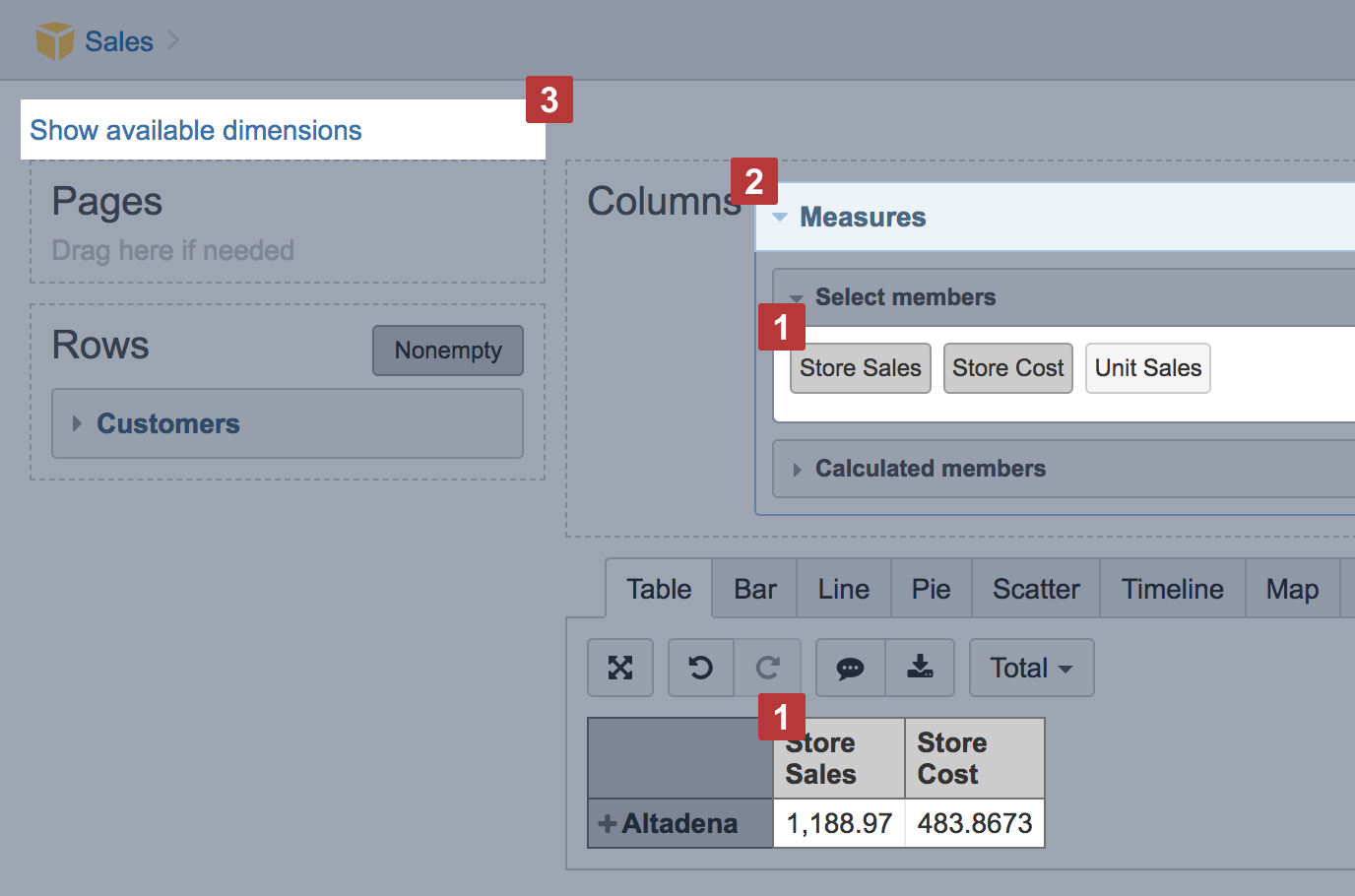1355x896 pixels.
Task: Expand Altadena row with plus icon
Action: pyautogui.click(x=608, y=823)
